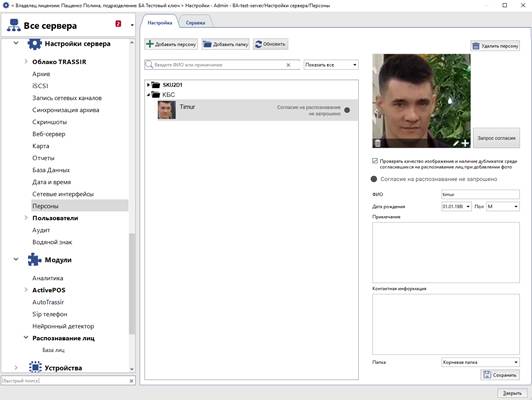
Task: Open Аудит settings
Action: 41,230
